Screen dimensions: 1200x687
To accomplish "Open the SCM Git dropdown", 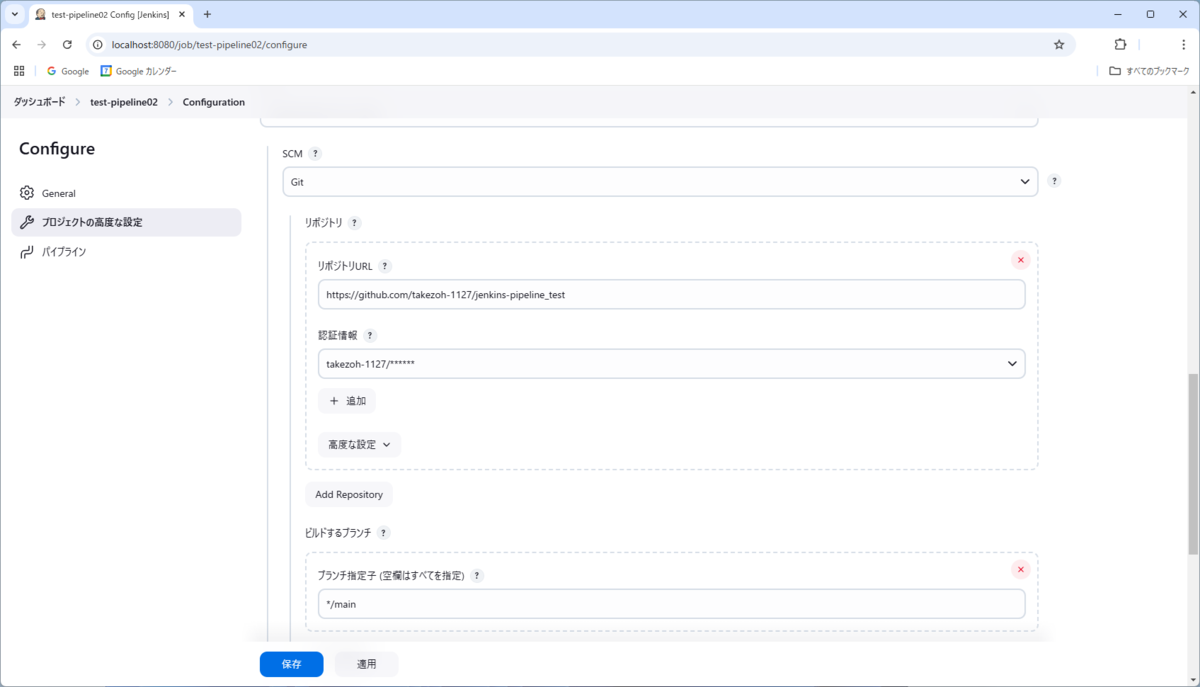I will click(660, 182).
